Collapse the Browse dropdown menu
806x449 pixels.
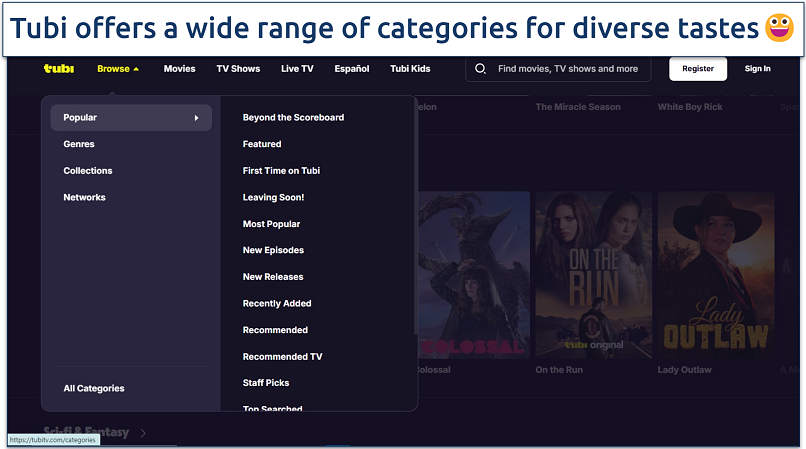[x=118, y=69]
